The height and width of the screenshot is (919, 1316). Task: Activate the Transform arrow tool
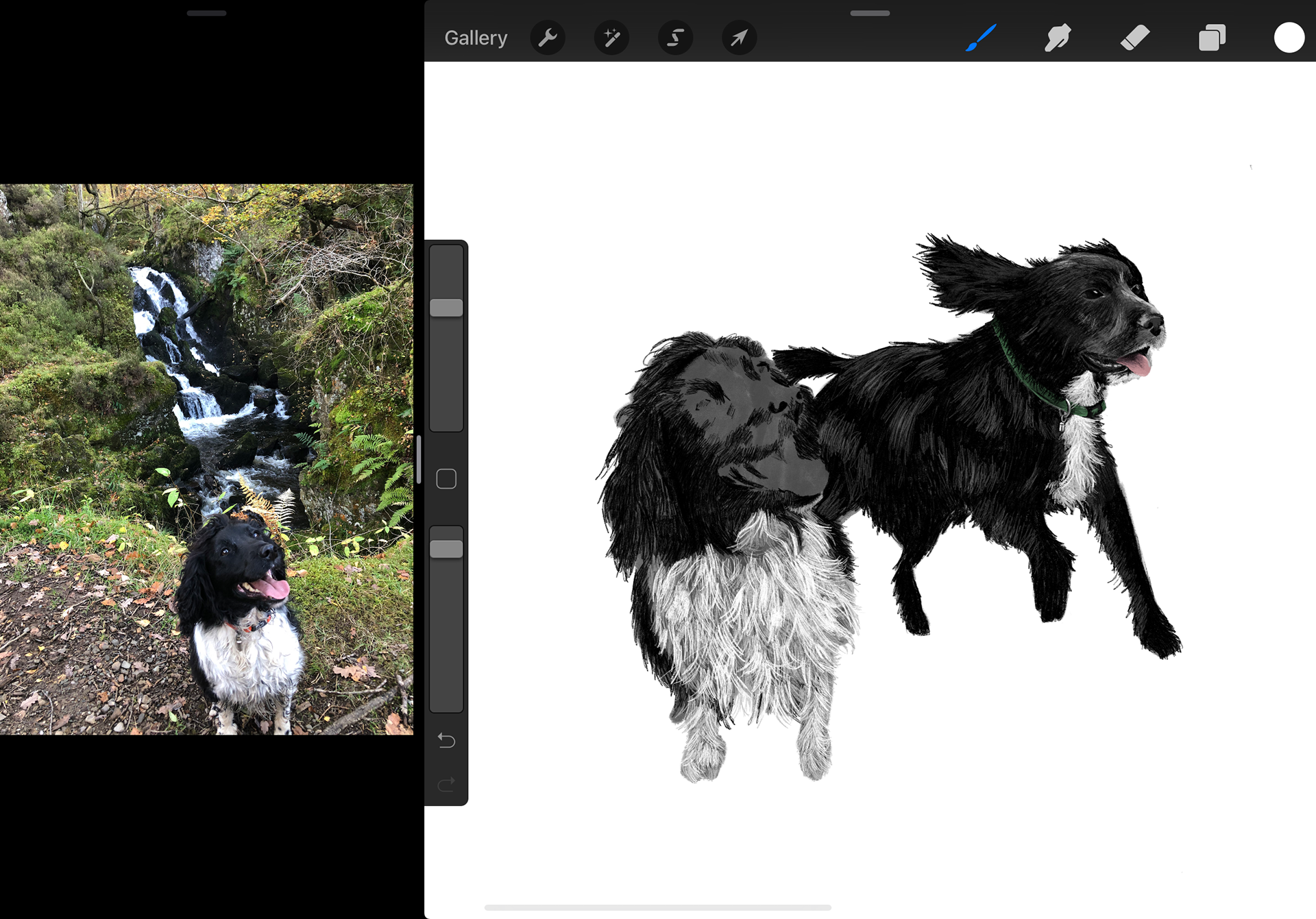pyautogui.click(x=739, y=38)
